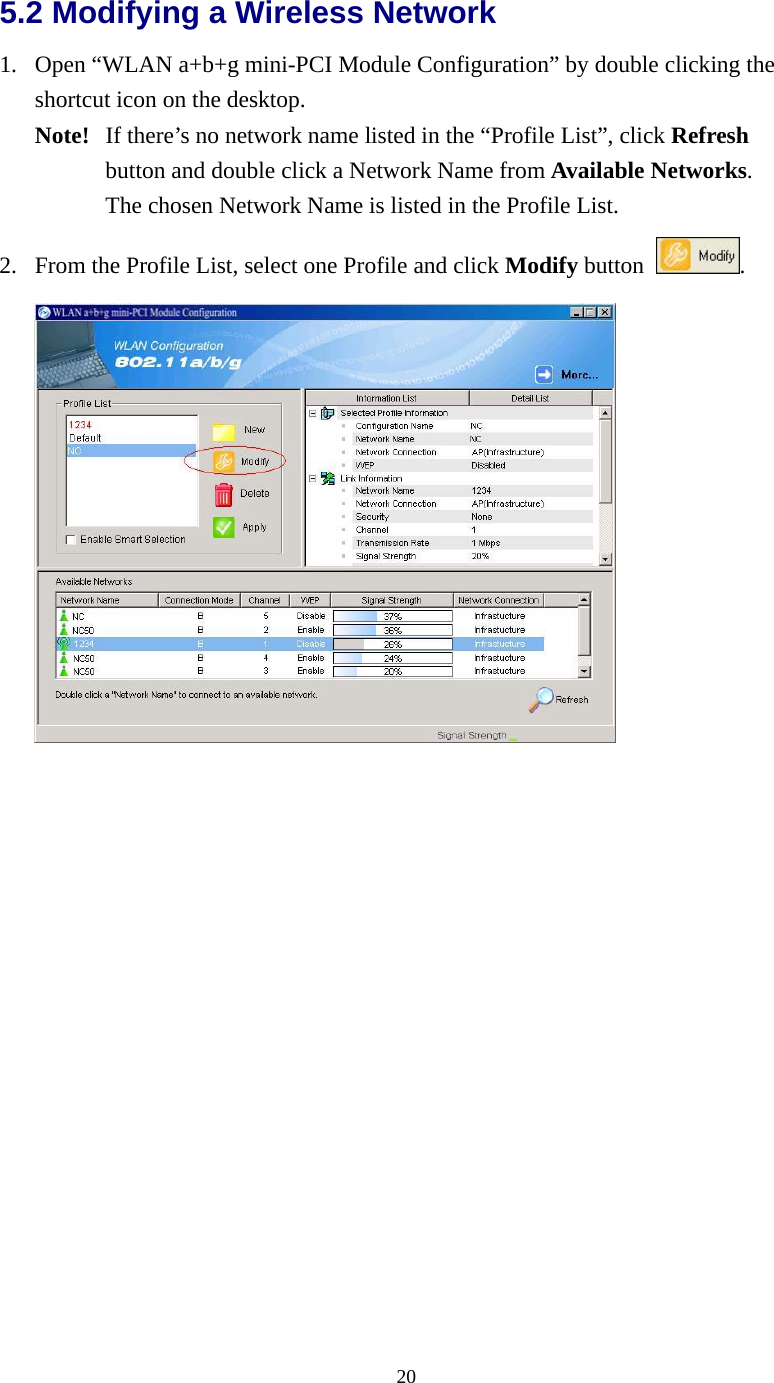Image resolution: width=774 pixels, height=1383 pixels.
Task: Click the antenna icon of NC50 channel 2
Action: click(x=63, y=630)
